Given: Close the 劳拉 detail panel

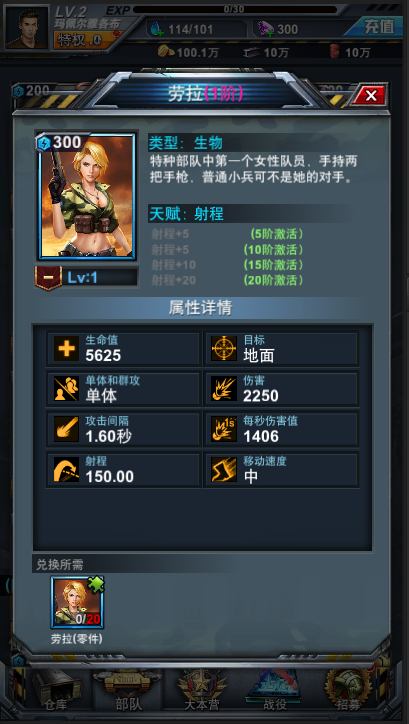Looking at the screenshot, I should click(371, 96).
